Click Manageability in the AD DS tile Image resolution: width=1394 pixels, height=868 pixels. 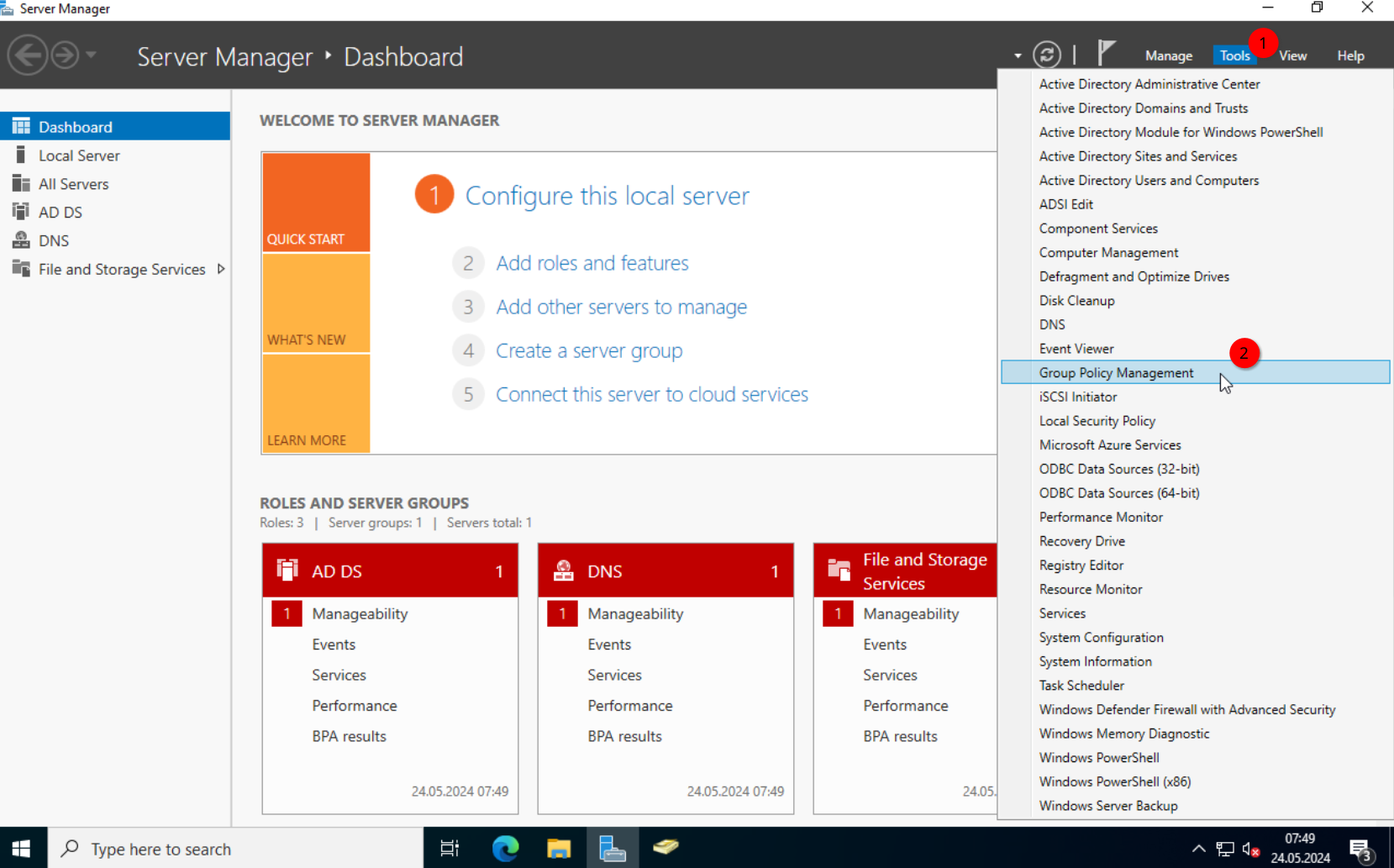coord(360,613)
